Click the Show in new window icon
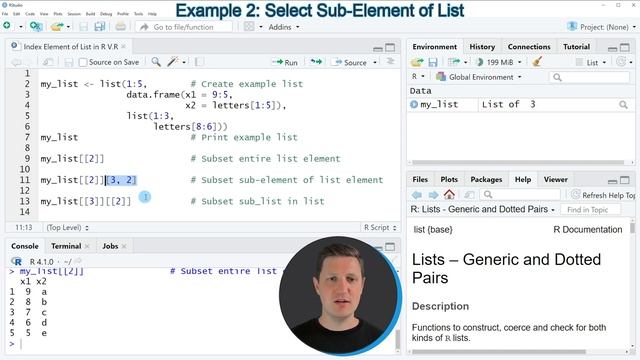Image resolution: width=640 pixels, height=360 pixels. pos(48,62)
